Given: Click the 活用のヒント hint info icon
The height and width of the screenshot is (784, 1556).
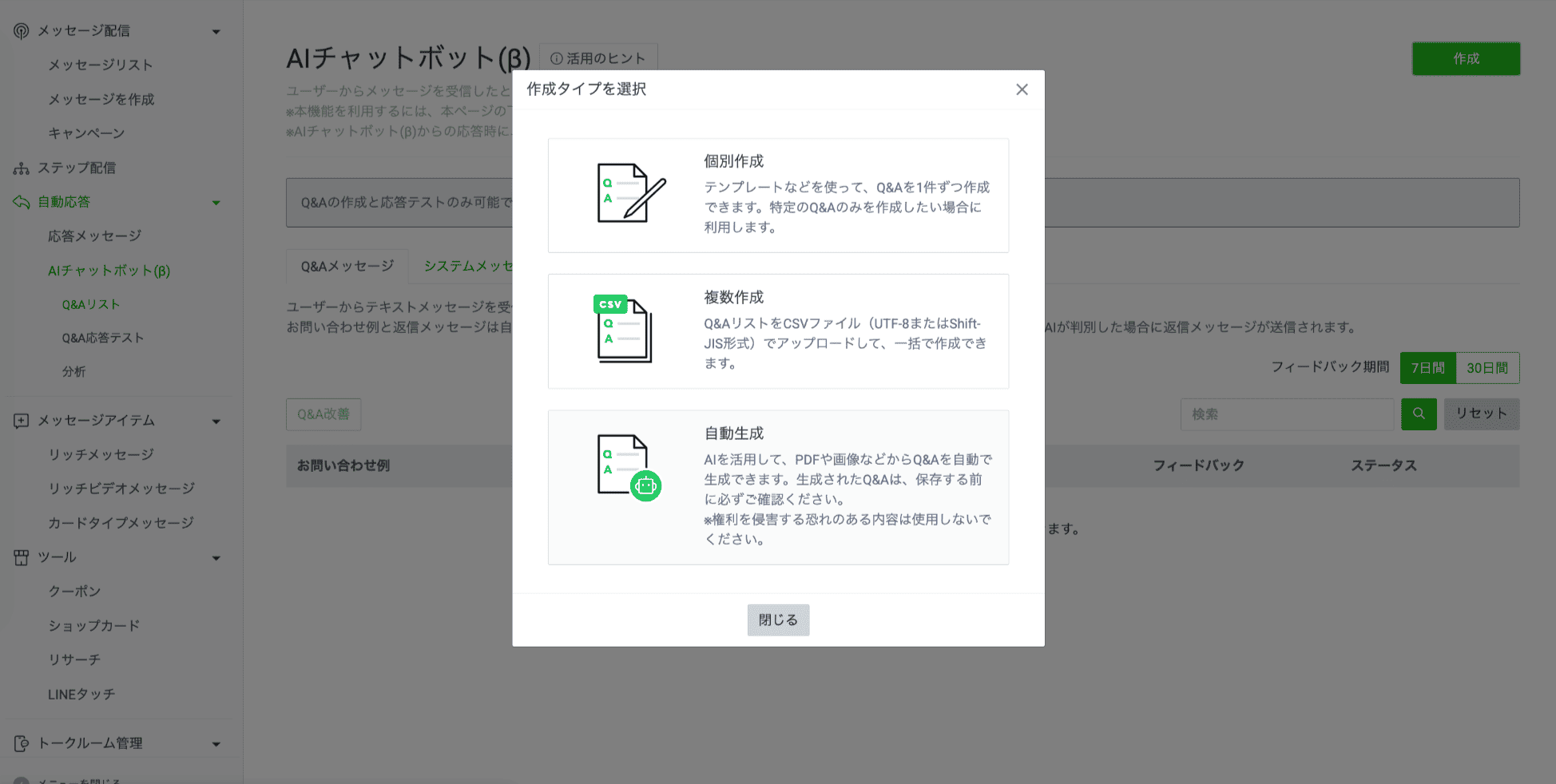Looking at the screenshot, I should click(x=556, y=57).
